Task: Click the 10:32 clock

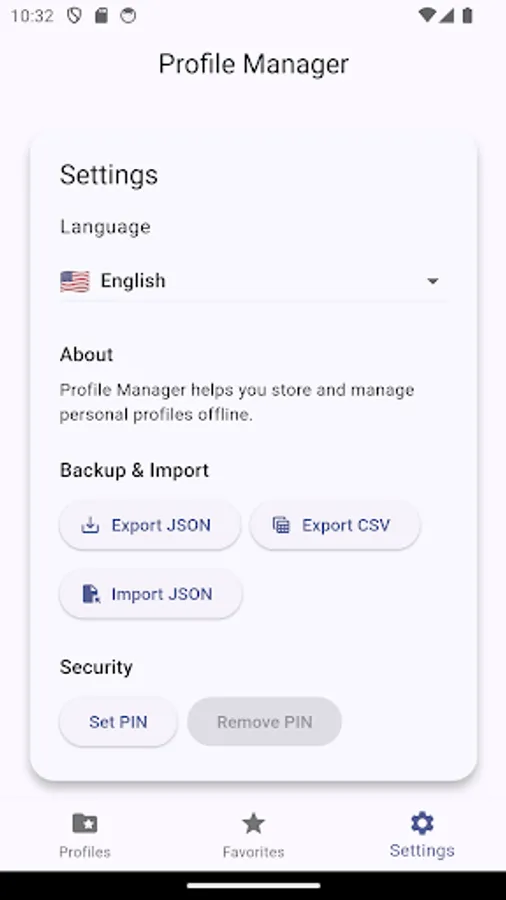Action: tap(32, 15)
